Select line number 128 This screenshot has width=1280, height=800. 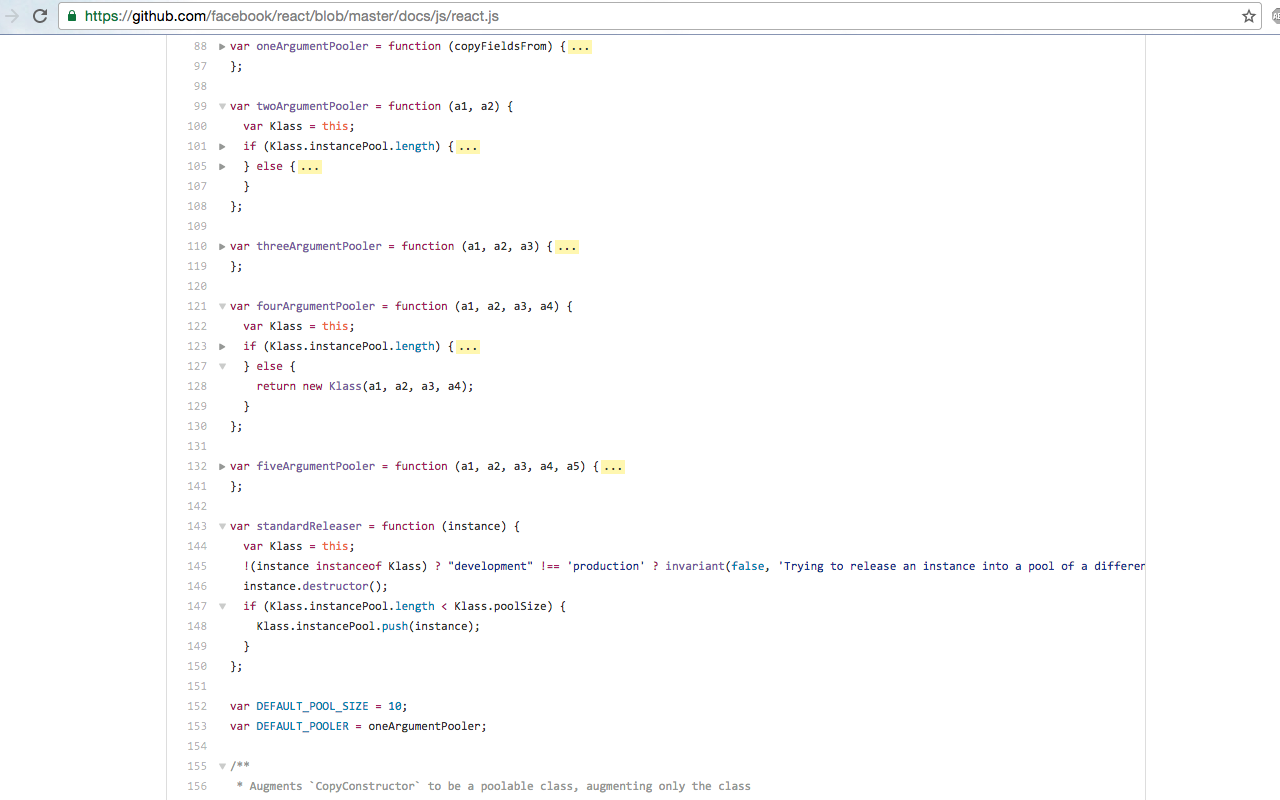click(x=197, y=386)
